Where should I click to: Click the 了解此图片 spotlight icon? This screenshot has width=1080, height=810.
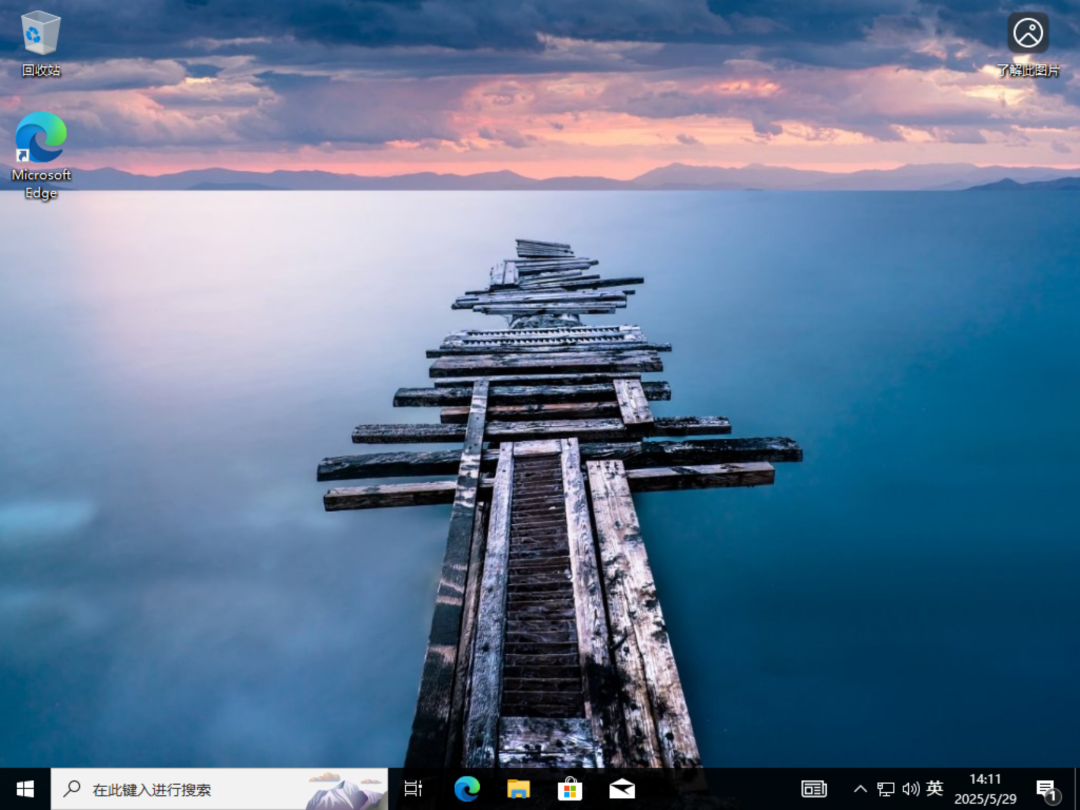coord(1028,43)
